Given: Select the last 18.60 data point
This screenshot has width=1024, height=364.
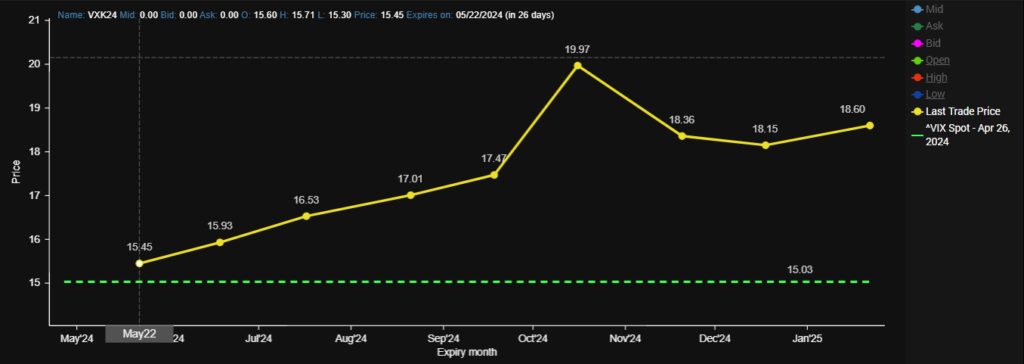Looking at the screenshot, I should (870, 125).
